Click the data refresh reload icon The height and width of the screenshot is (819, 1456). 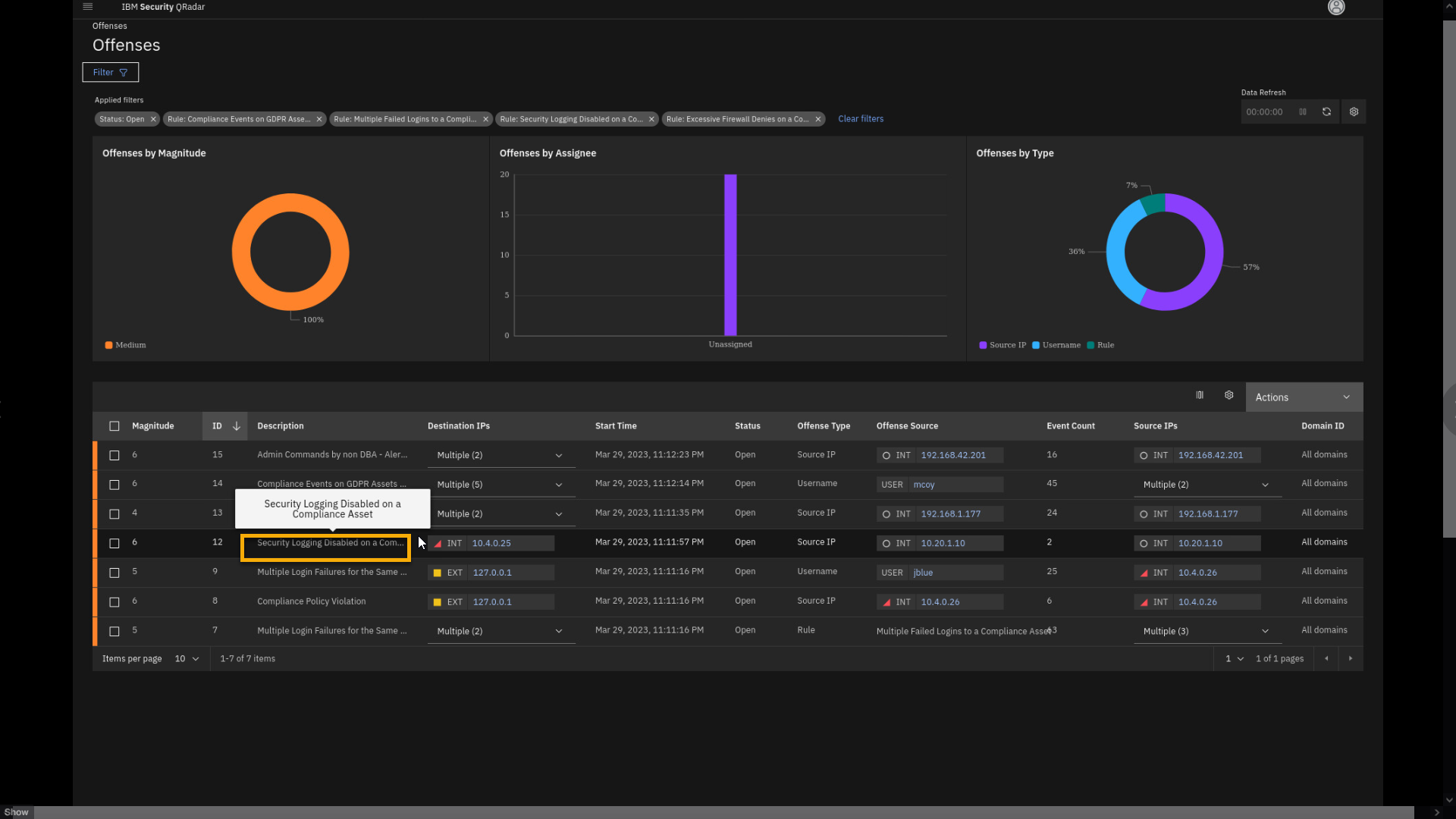1326,112
